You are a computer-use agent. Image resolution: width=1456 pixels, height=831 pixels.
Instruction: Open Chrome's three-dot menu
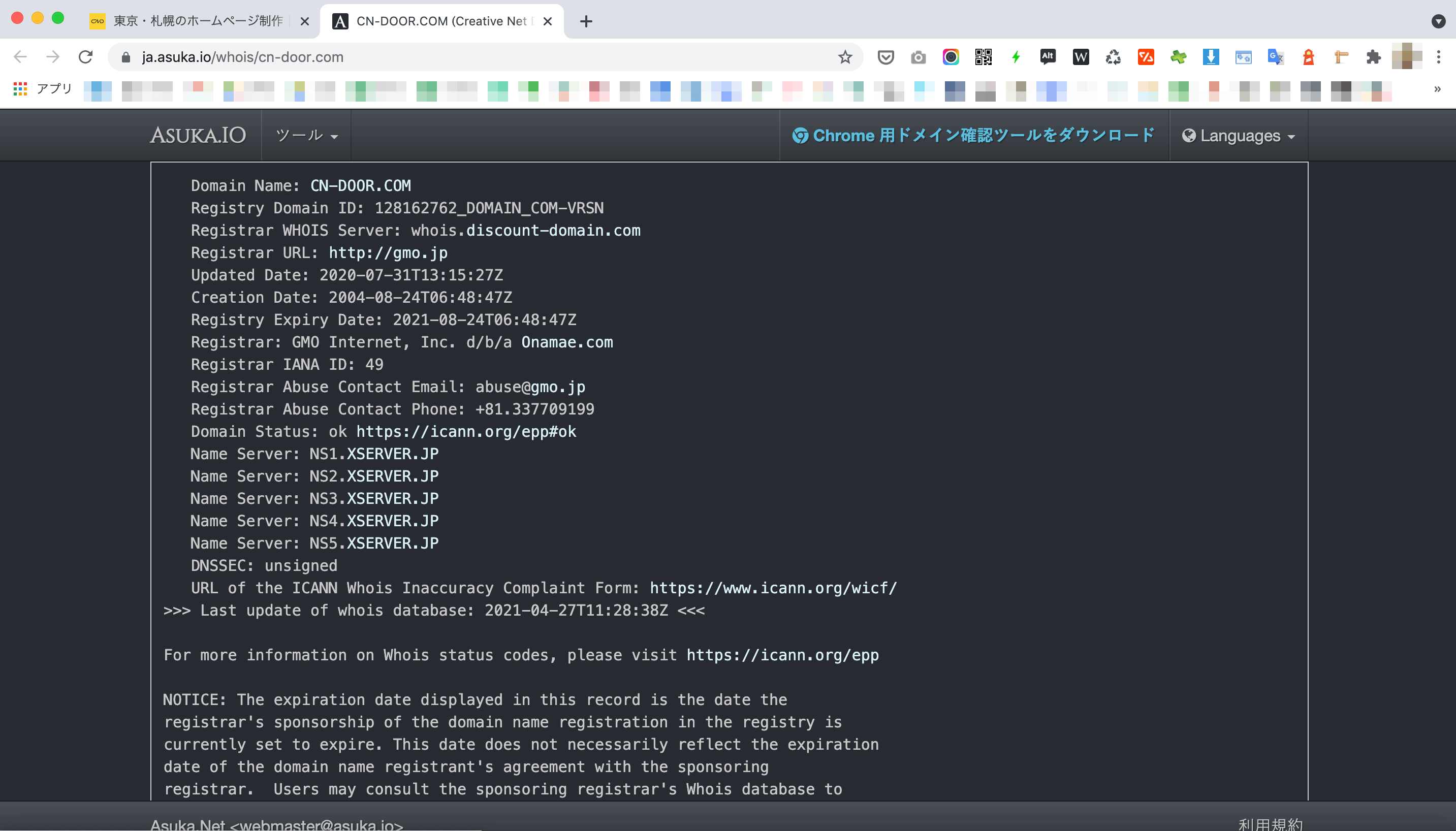[x=1438, y=57]
